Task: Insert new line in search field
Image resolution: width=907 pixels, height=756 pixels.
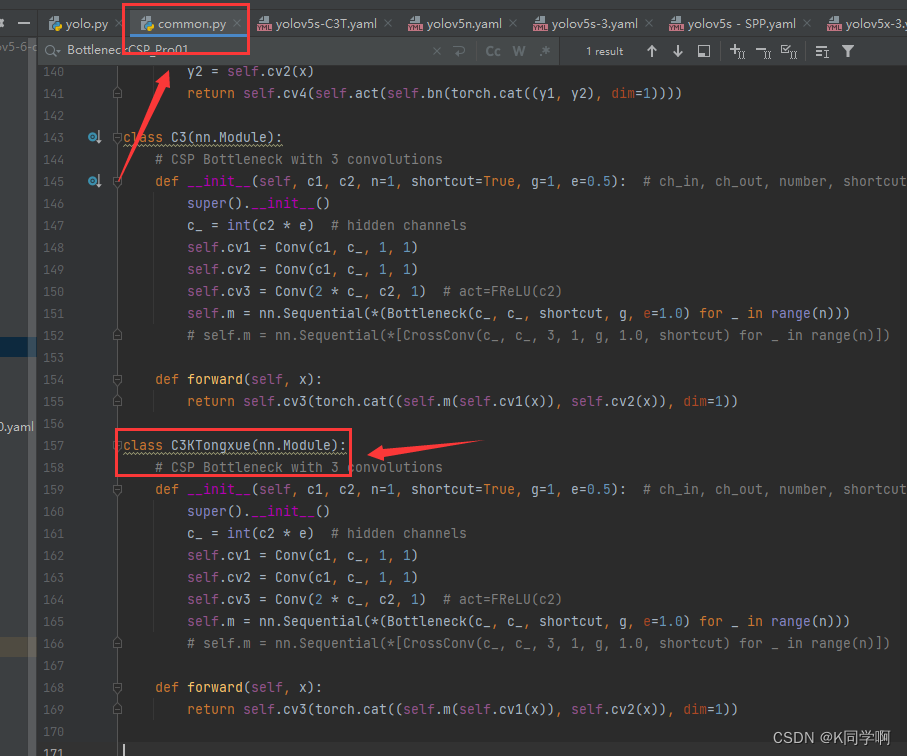Action: point(460,51)
